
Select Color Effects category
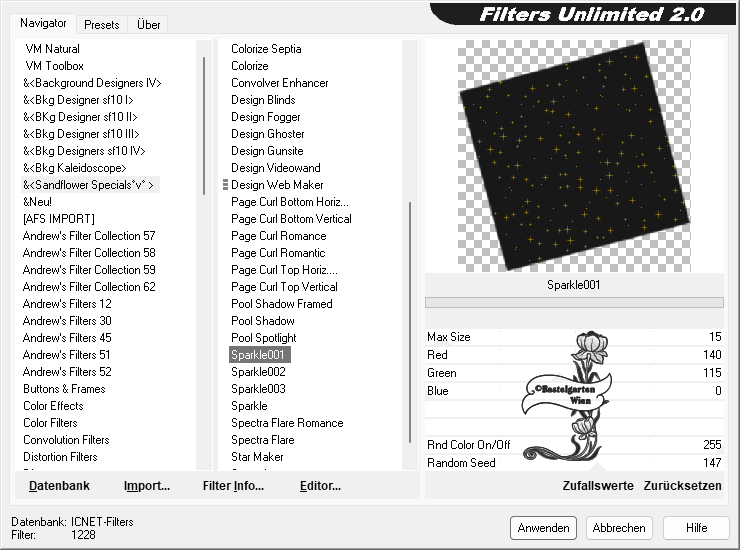click(x=53, y=406)
